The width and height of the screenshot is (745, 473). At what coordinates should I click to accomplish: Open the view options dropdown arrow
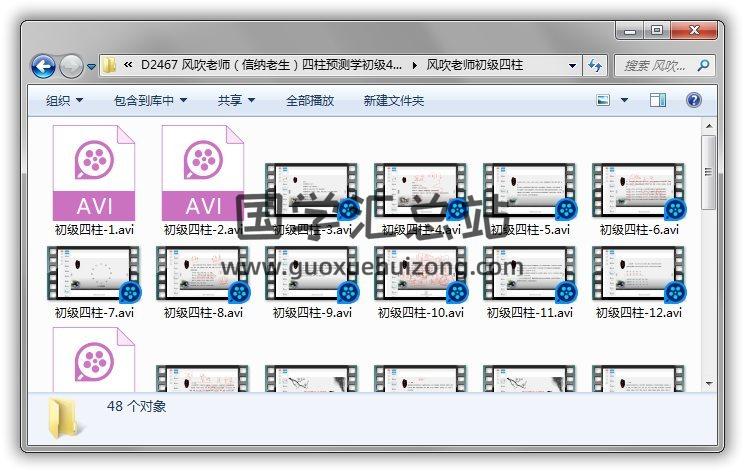click(x=624, y=100)
